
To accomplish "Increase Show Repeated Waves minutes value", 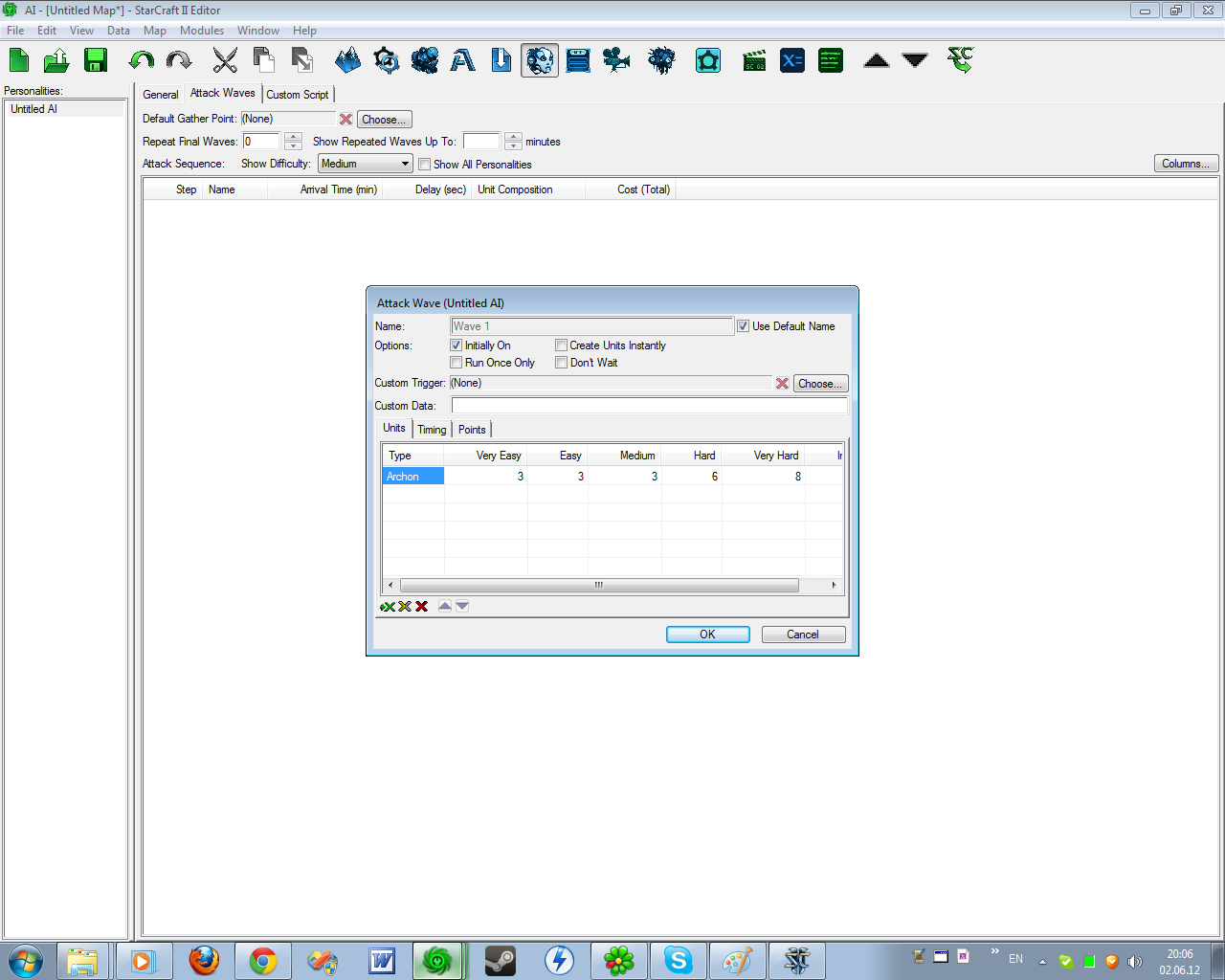I will (513, 137).
